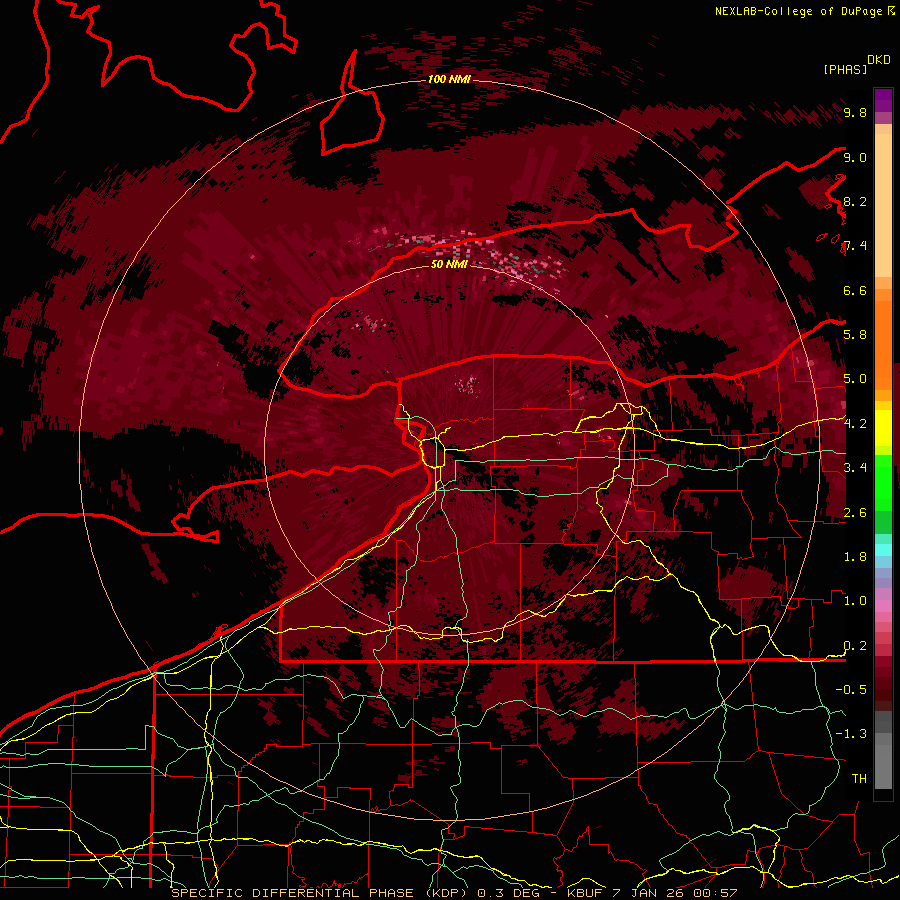Image resolution: width=900 pixels, height=900 pixels.
Task: Click the bright green color bar segment
Action: [883, 483]
